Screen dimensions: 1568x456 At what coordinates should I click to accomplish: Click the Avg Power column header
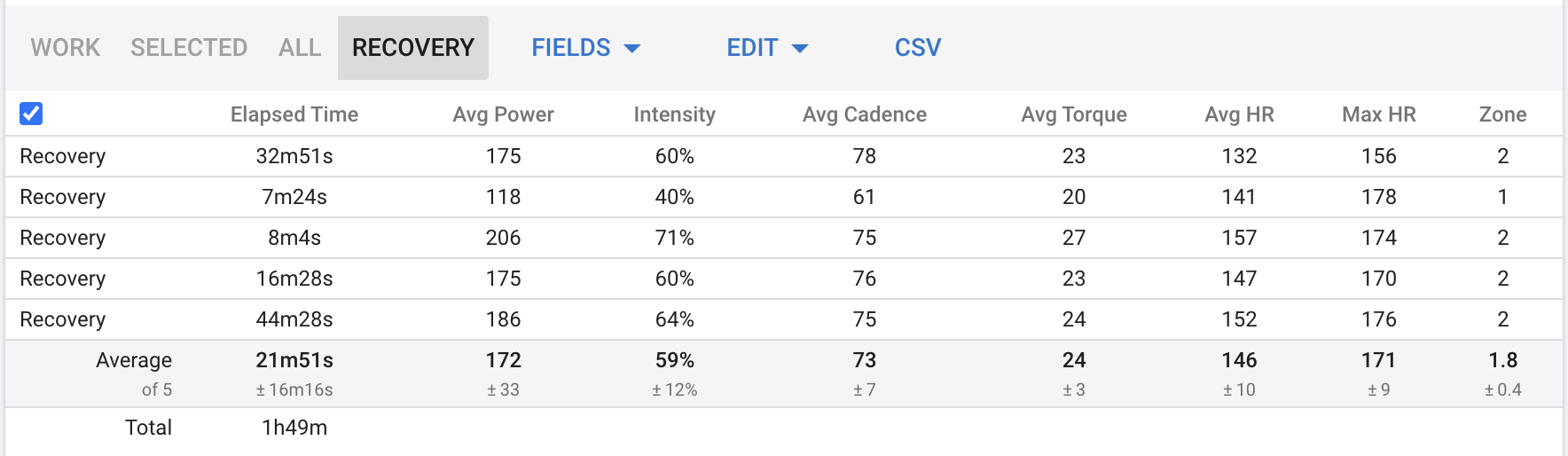[503, 114]
